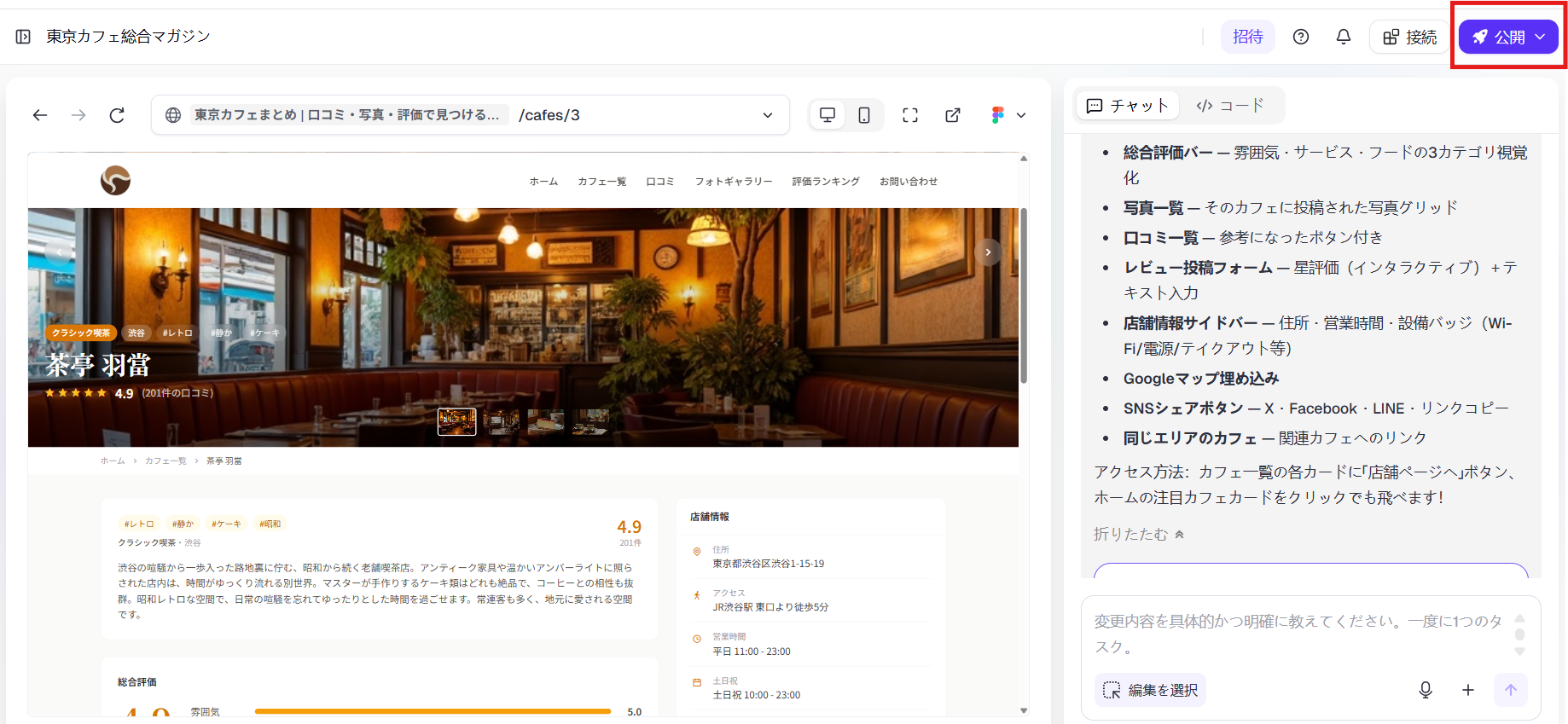Expand the page URL dropdown chevron
The width and height of the screenshot is (1568, 724).
768,115
